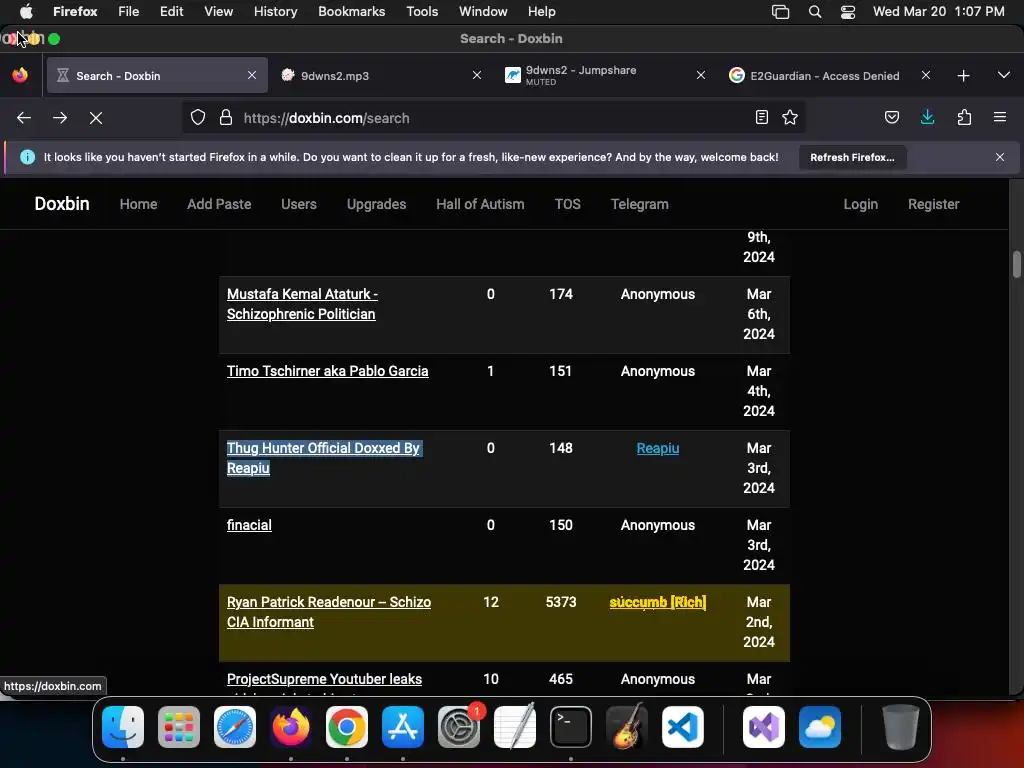Open the Edit menu
This screenshot has width=1024, height=768.
[x=172, y=12]
